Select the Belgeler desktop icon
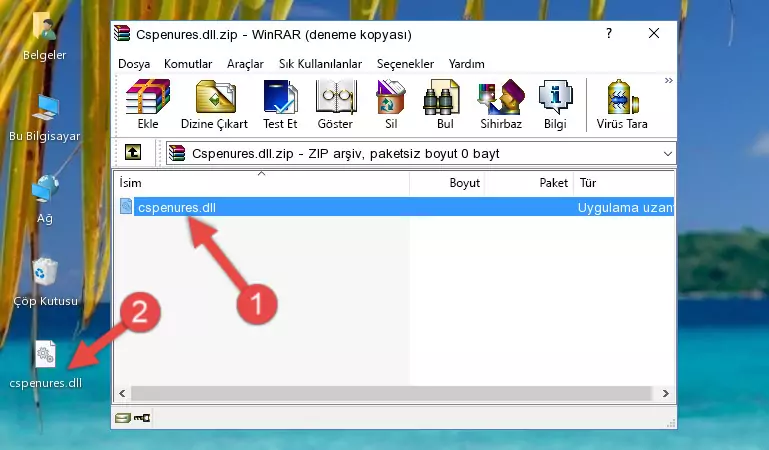 pos(45,37)
